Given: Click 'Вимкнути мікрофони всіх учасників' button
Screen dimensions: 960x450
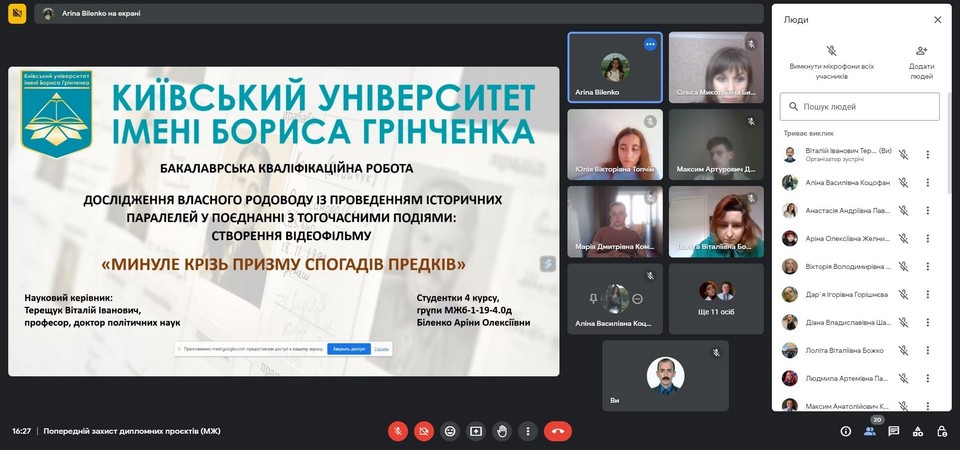Looking at the screenshot, I should 831,61.
